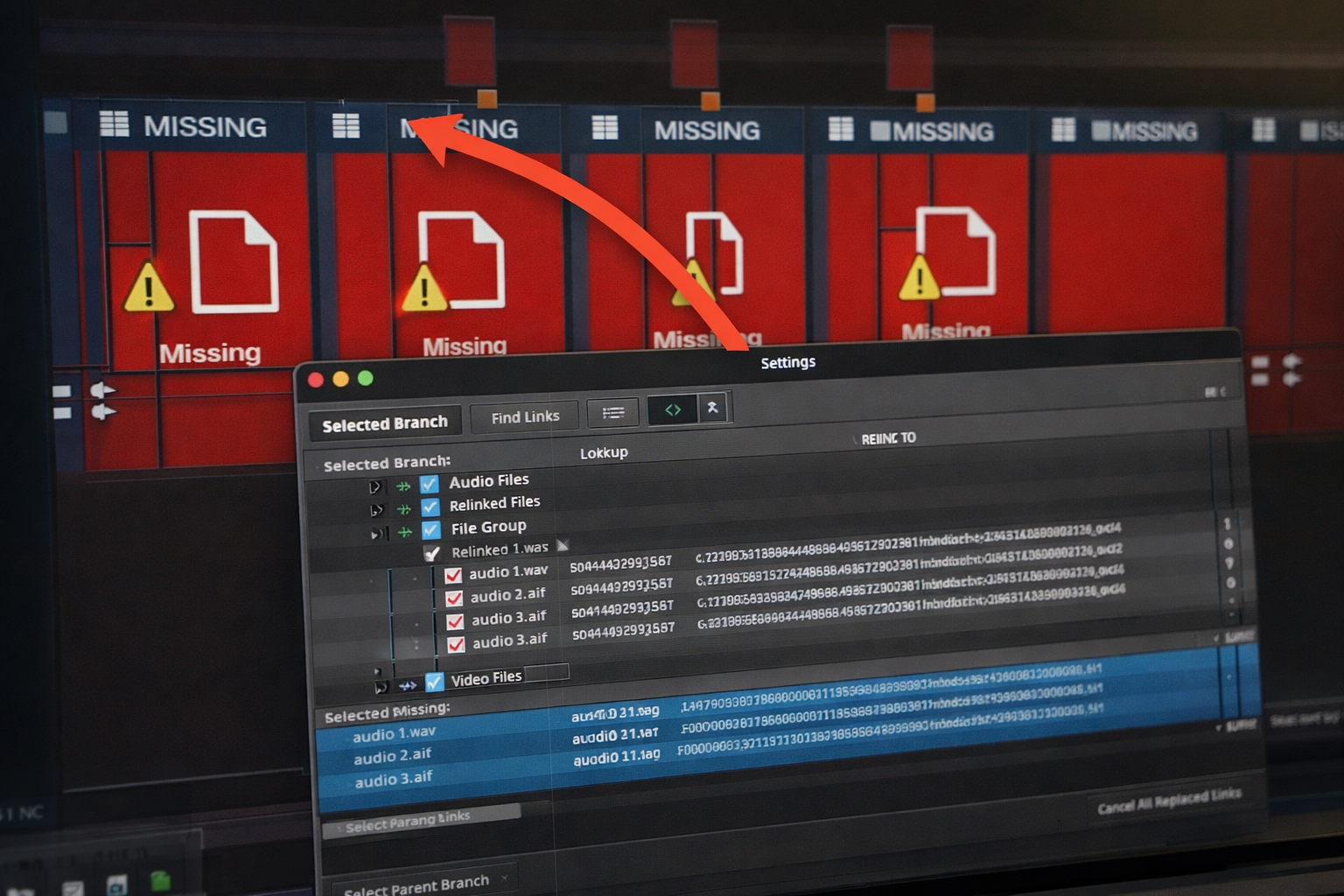This screenshot has width=1344, height=896.
Task: Open the Selected Branch tab
Action: coord(385,422)
